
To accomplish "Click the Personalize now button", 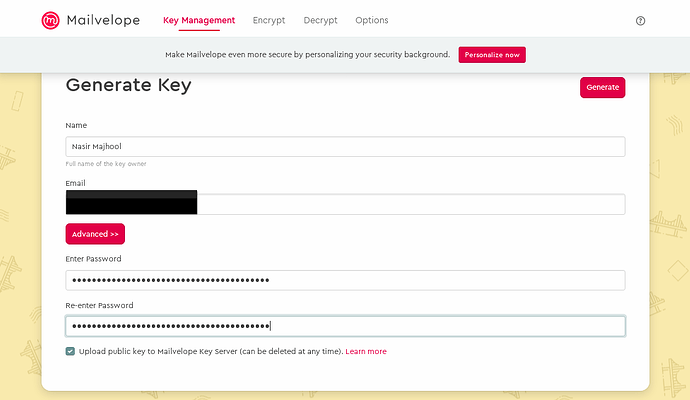I will coord(492,55).
